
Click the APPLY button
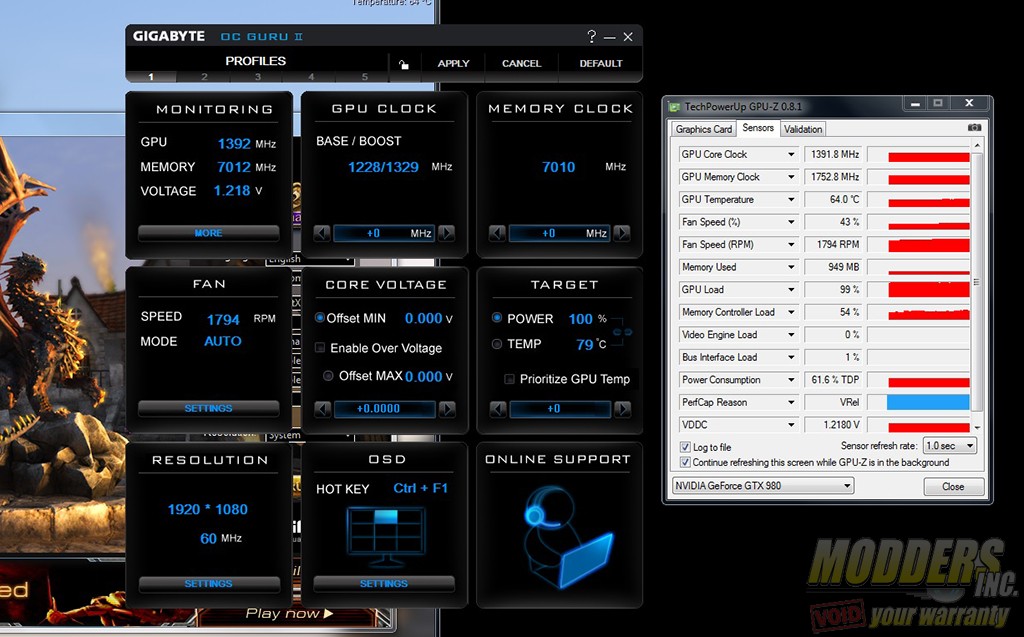point(453,64)
